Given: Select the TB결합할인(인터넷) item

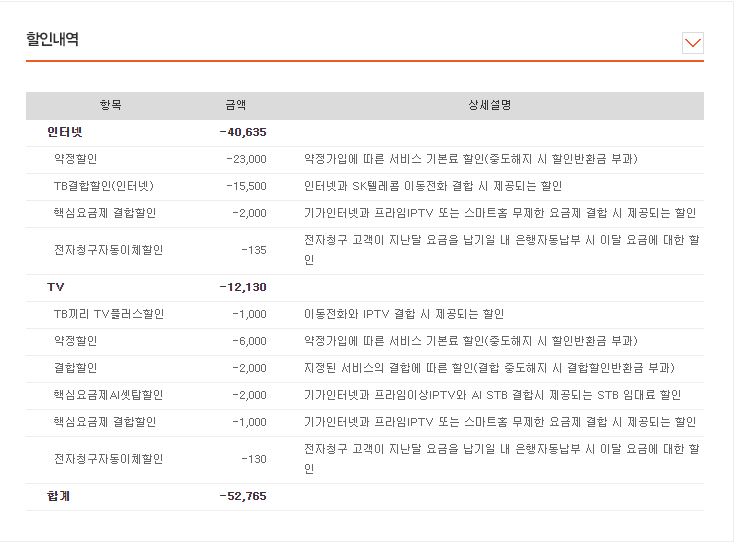Looking at the screenshot, I should [103, 186].
